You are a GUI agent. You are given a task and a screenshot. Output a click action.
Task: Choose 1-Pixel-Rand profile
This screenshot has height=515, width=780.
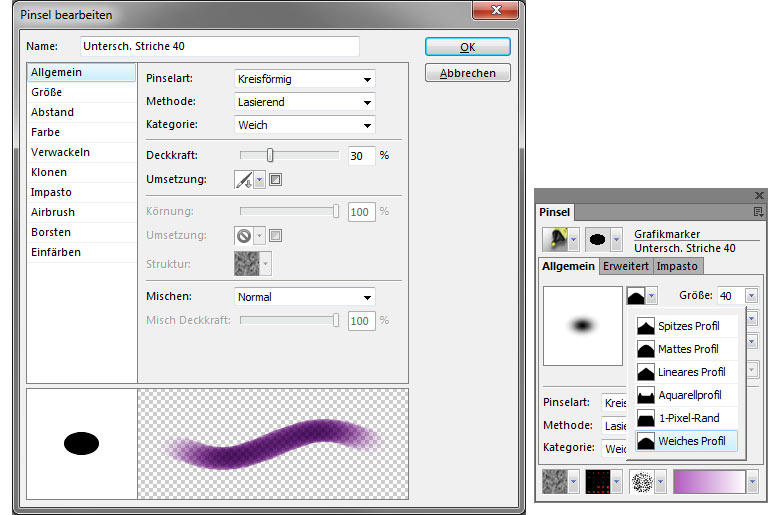pyautogui.click(x=686, y=418)
